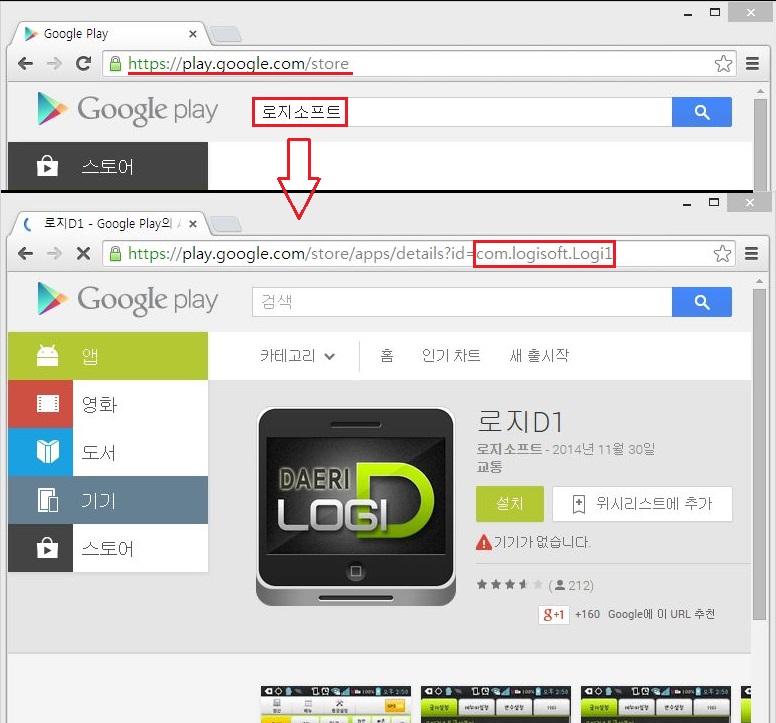Click 위시리스트에 추가 button

pyautogui.click(x=642, y=504)
